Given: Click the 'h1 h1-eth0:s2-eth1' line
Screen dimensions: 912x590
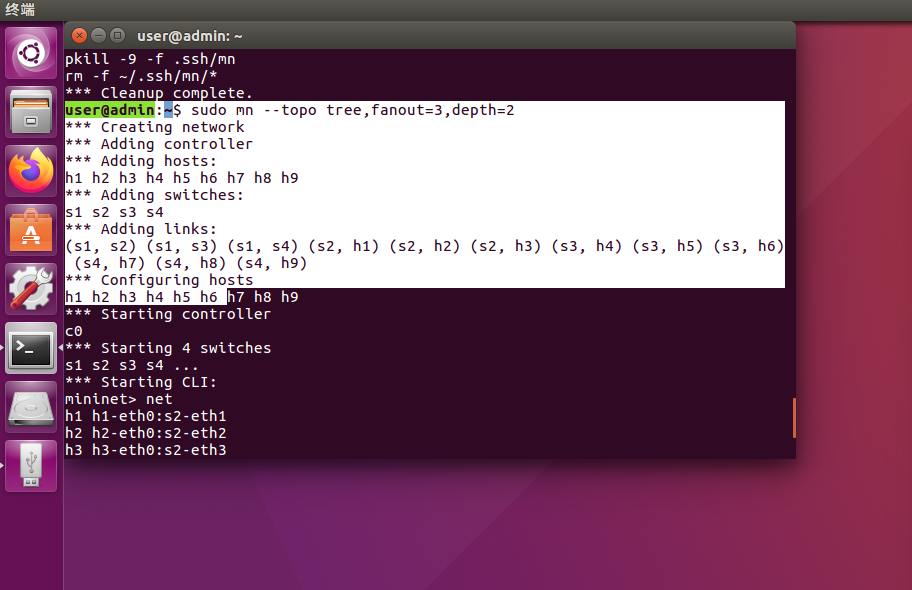Looking at the screenshot, I should [x=145, y=416].
